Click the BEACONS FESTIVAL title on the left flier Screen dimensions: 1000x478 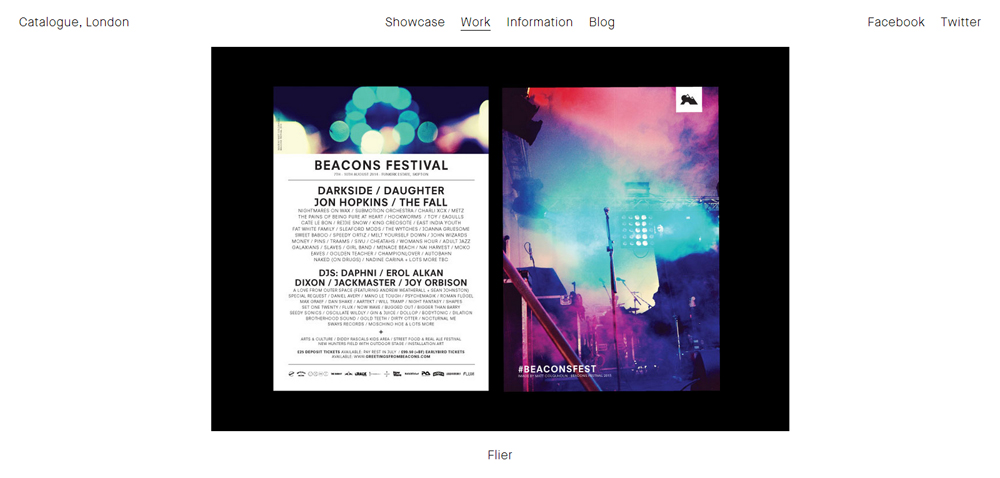point(381,165)
